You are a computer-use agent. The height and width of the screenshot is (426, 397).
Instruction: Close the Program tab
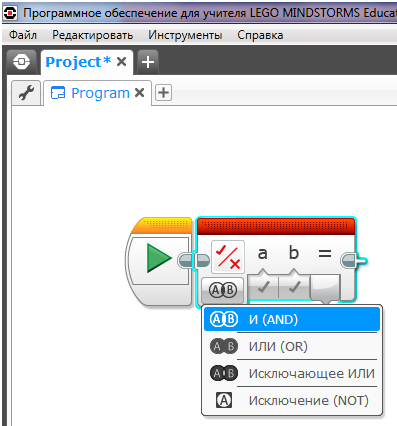pos(140,93)
